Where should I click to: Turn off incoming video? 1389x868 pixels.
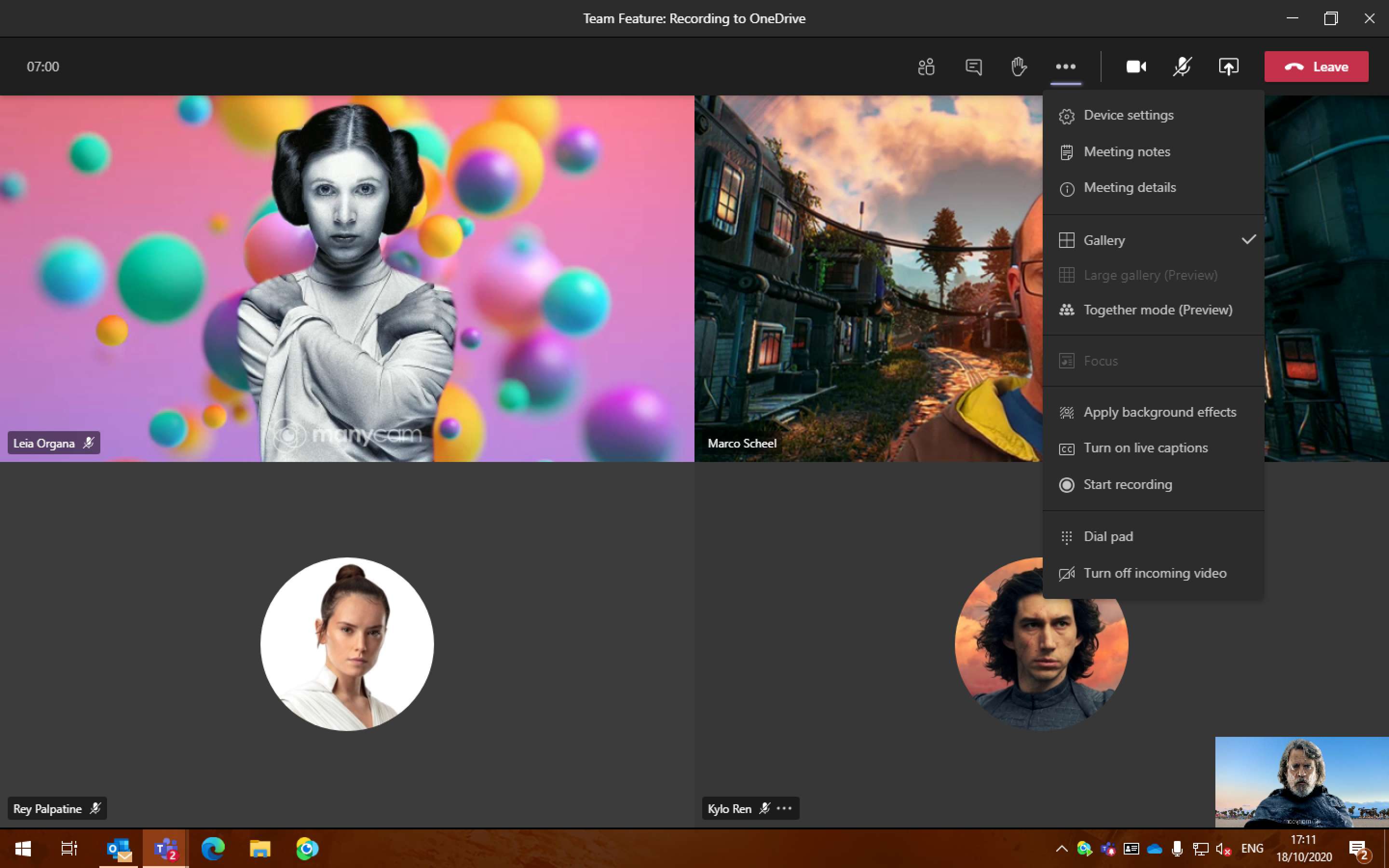pyautogui.click(x=1153, y=573)
